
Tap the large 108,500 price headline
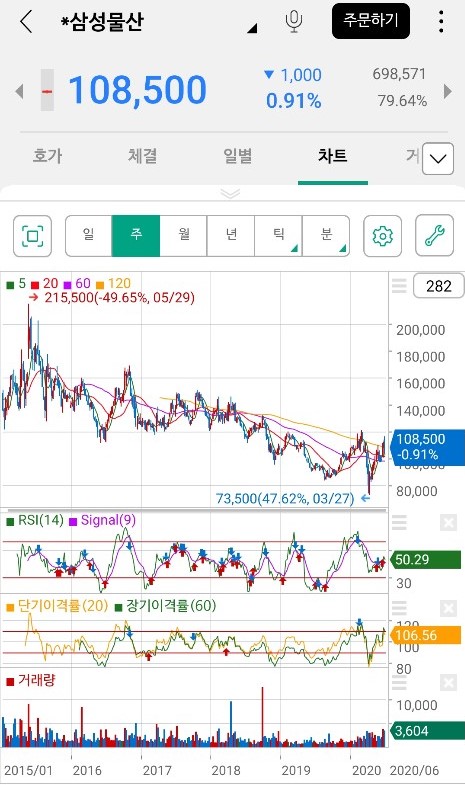(137, 91)
